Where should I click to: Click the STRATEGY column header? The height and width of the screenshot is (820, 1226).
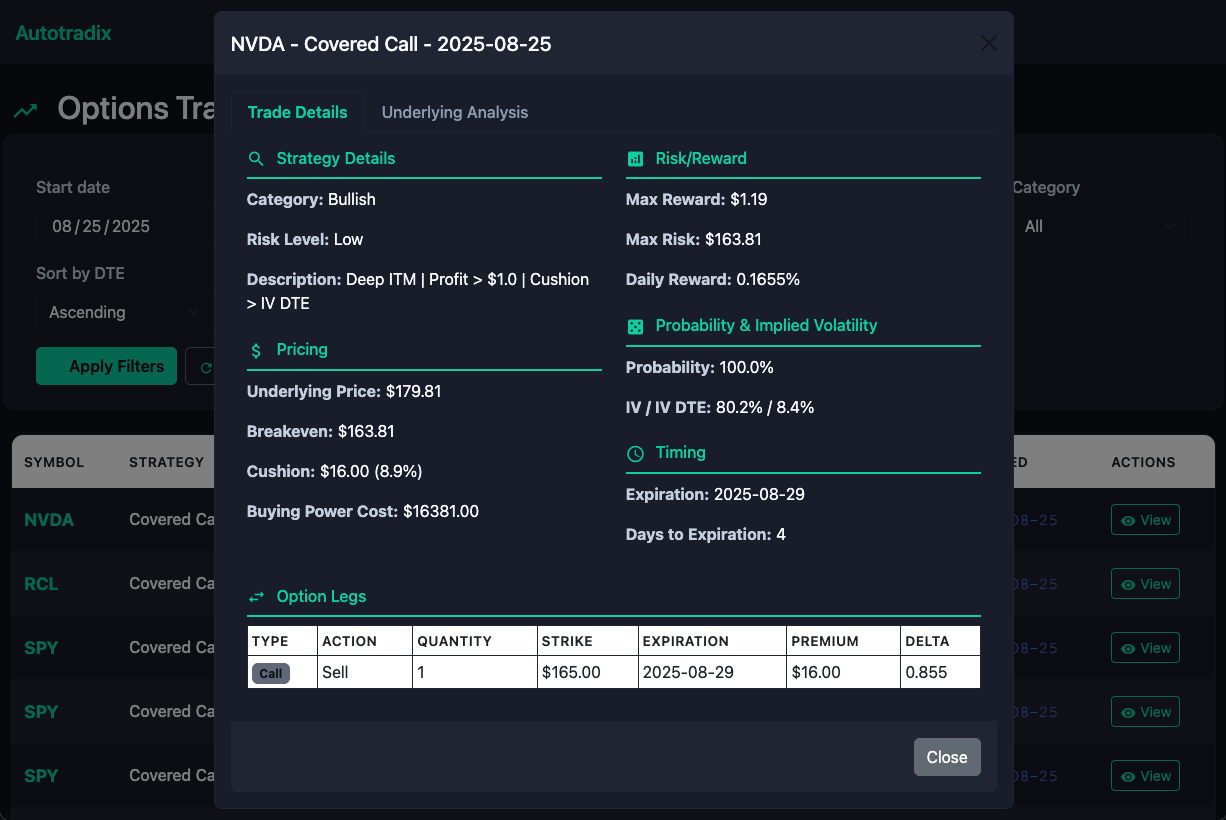[166, 462]
